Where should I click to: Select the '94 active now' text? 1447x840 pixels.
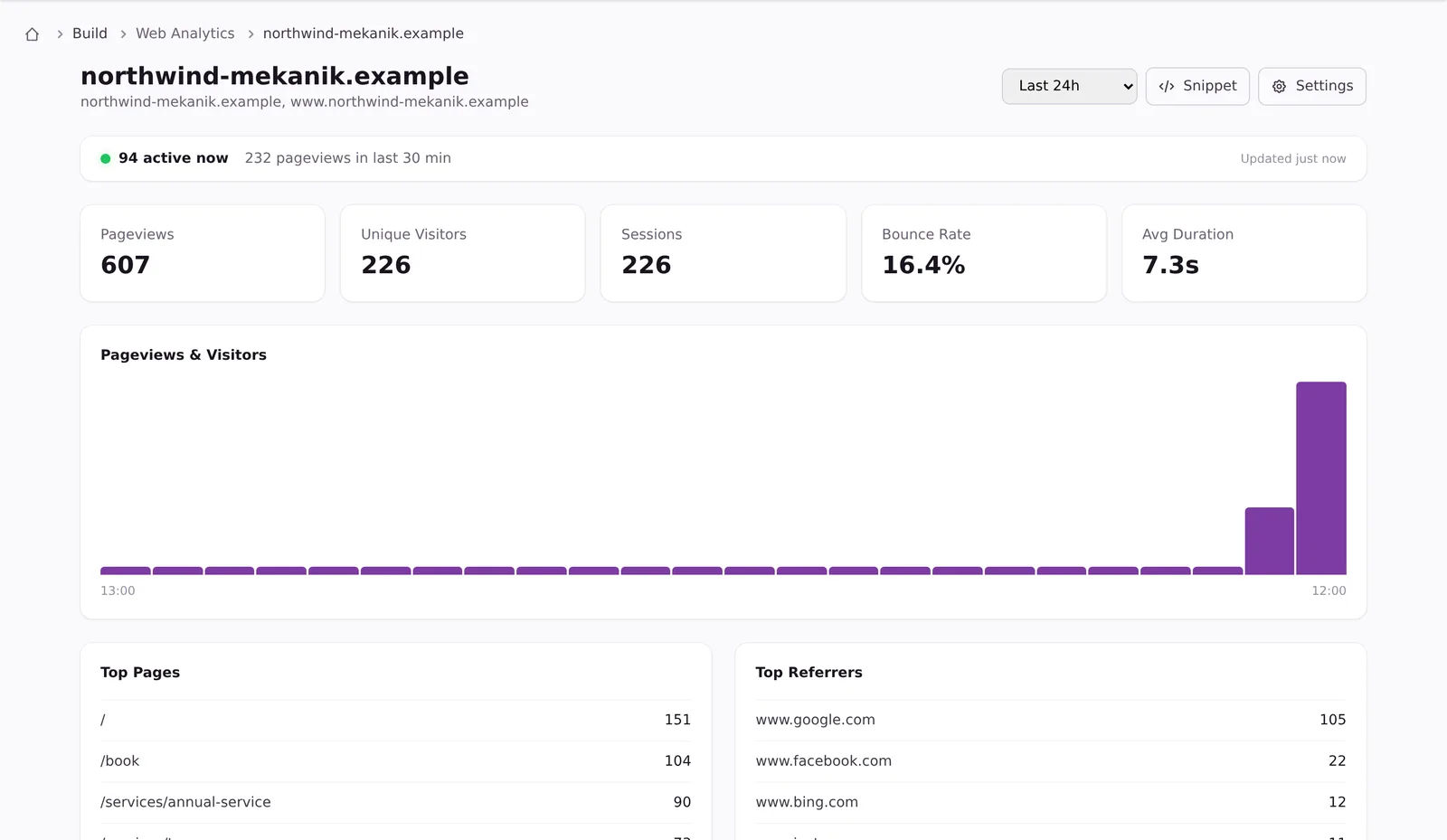click(x=173, y=158)
